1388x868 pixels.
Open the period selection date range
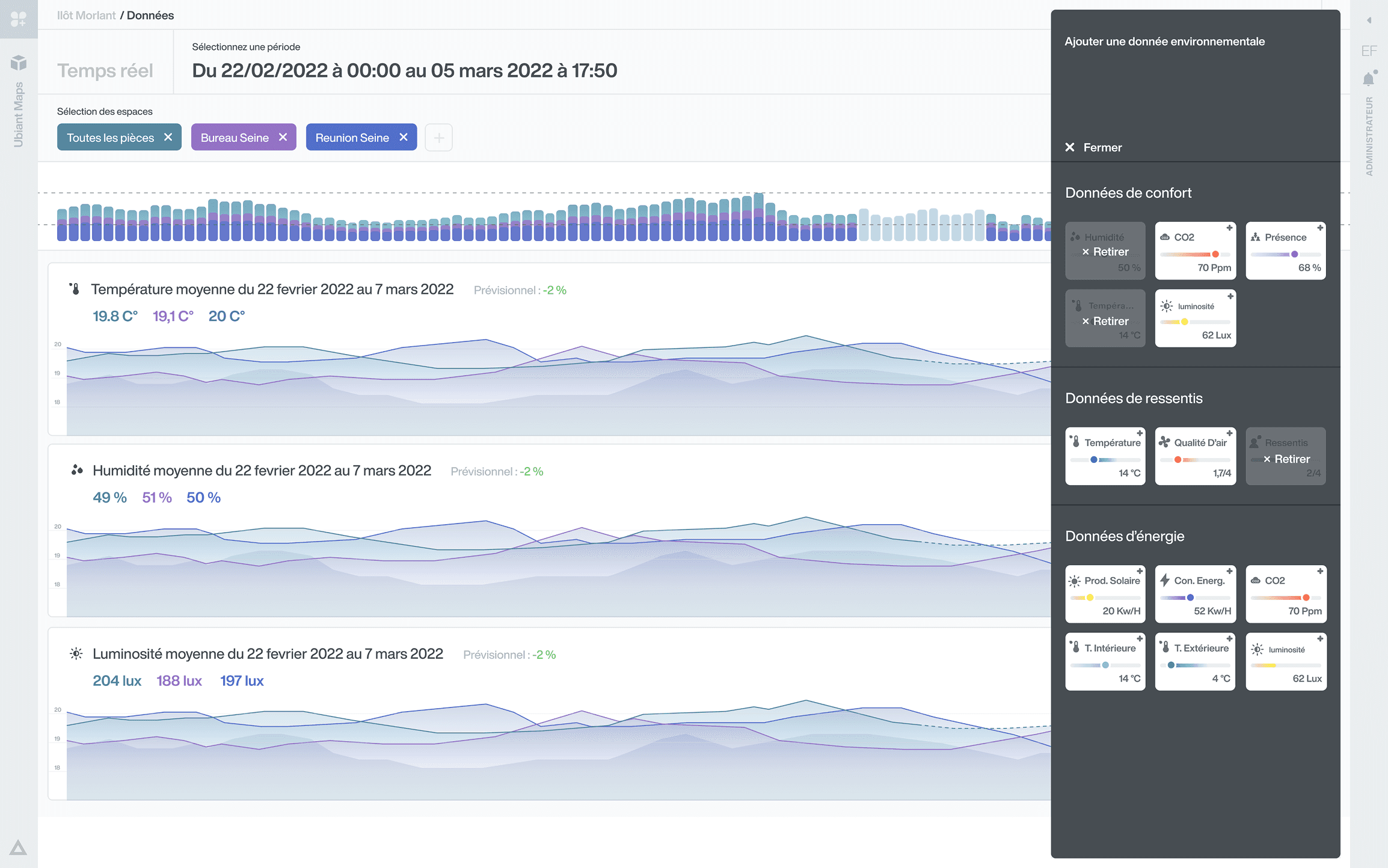(404, 70)
